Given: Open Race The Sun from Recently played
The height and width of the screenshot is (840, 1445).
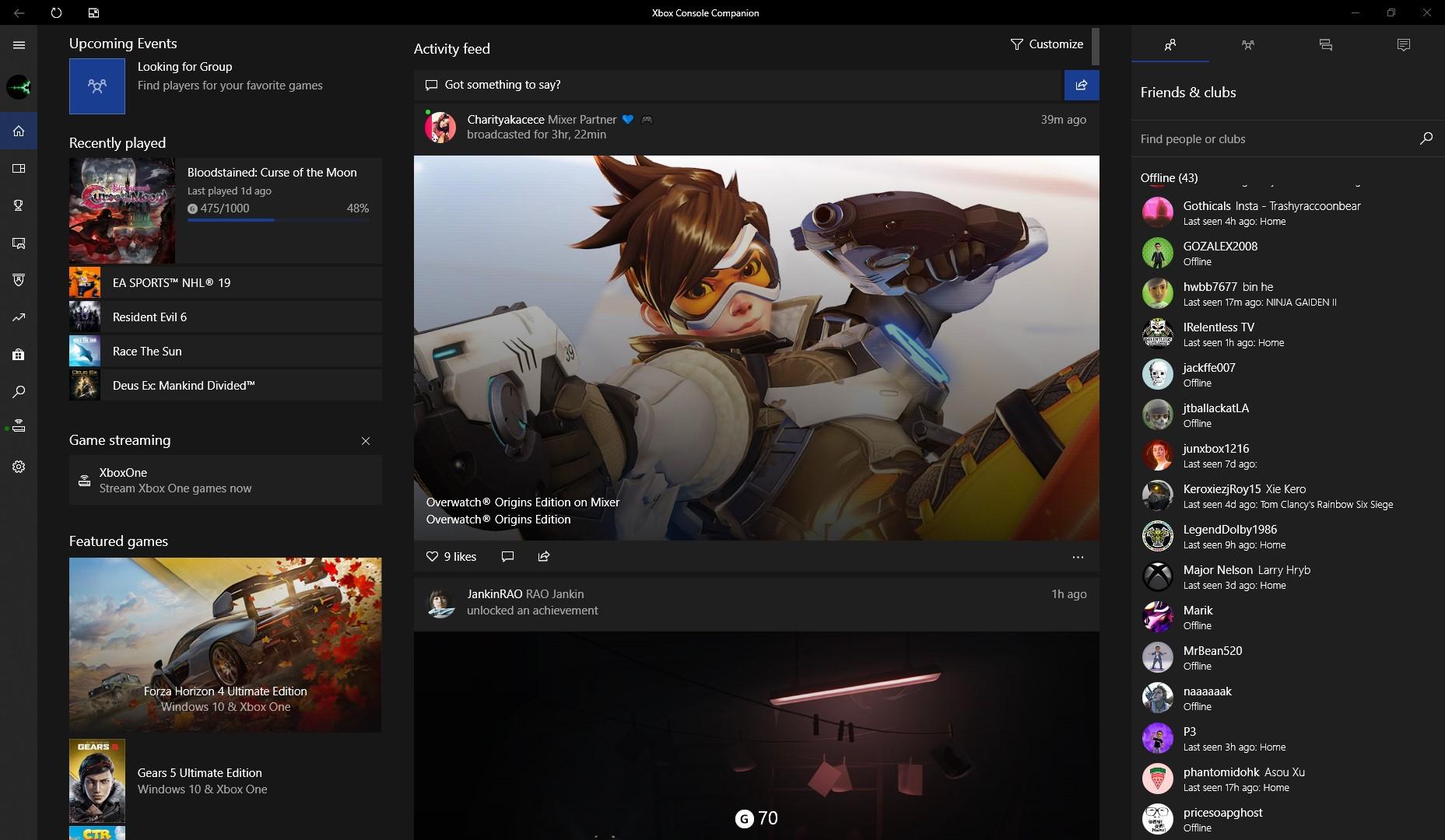Looking at the screenshot, I should (x=226, y=351).
